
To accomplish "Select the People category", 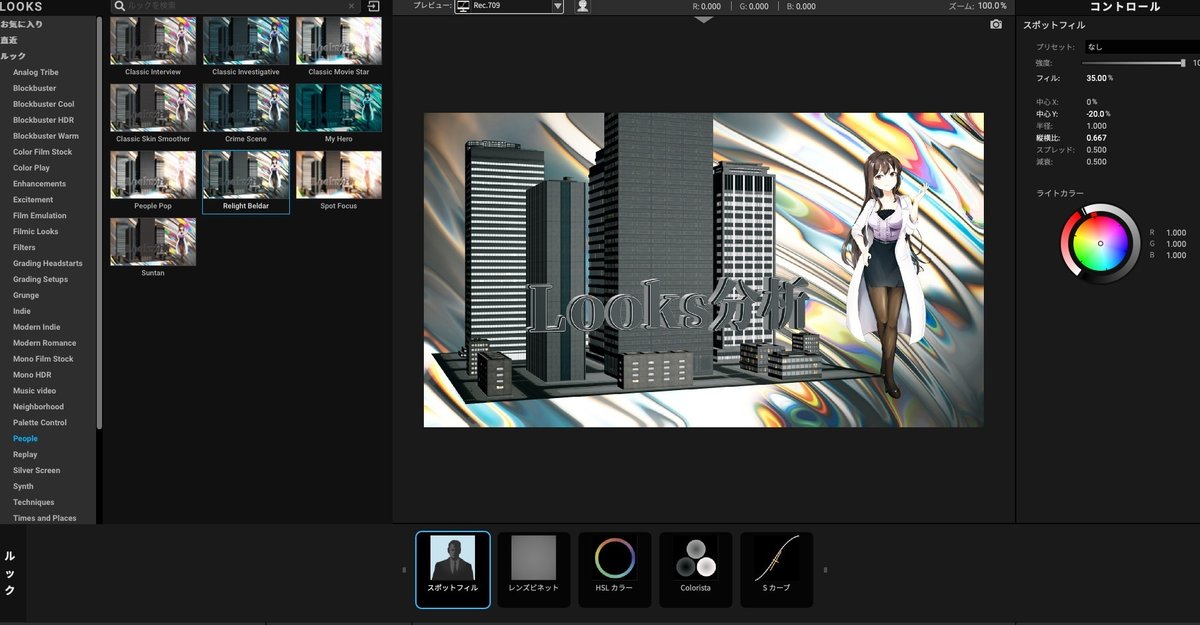I will [x=26, y=439].
